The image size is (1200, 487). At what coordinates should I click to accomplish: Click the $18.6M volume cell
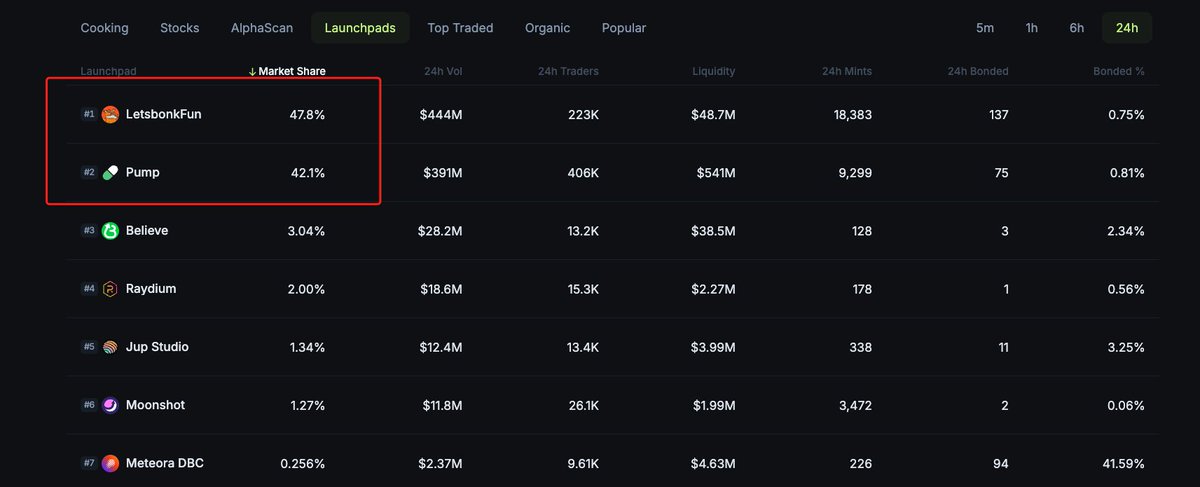(x=440, y=289)
